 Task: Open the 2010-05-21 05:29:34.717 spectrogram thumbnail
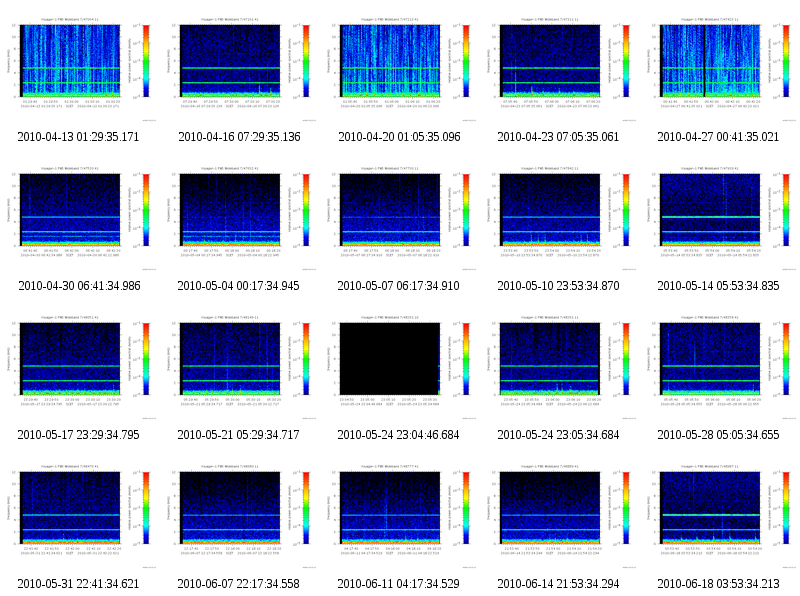(239, 366)
